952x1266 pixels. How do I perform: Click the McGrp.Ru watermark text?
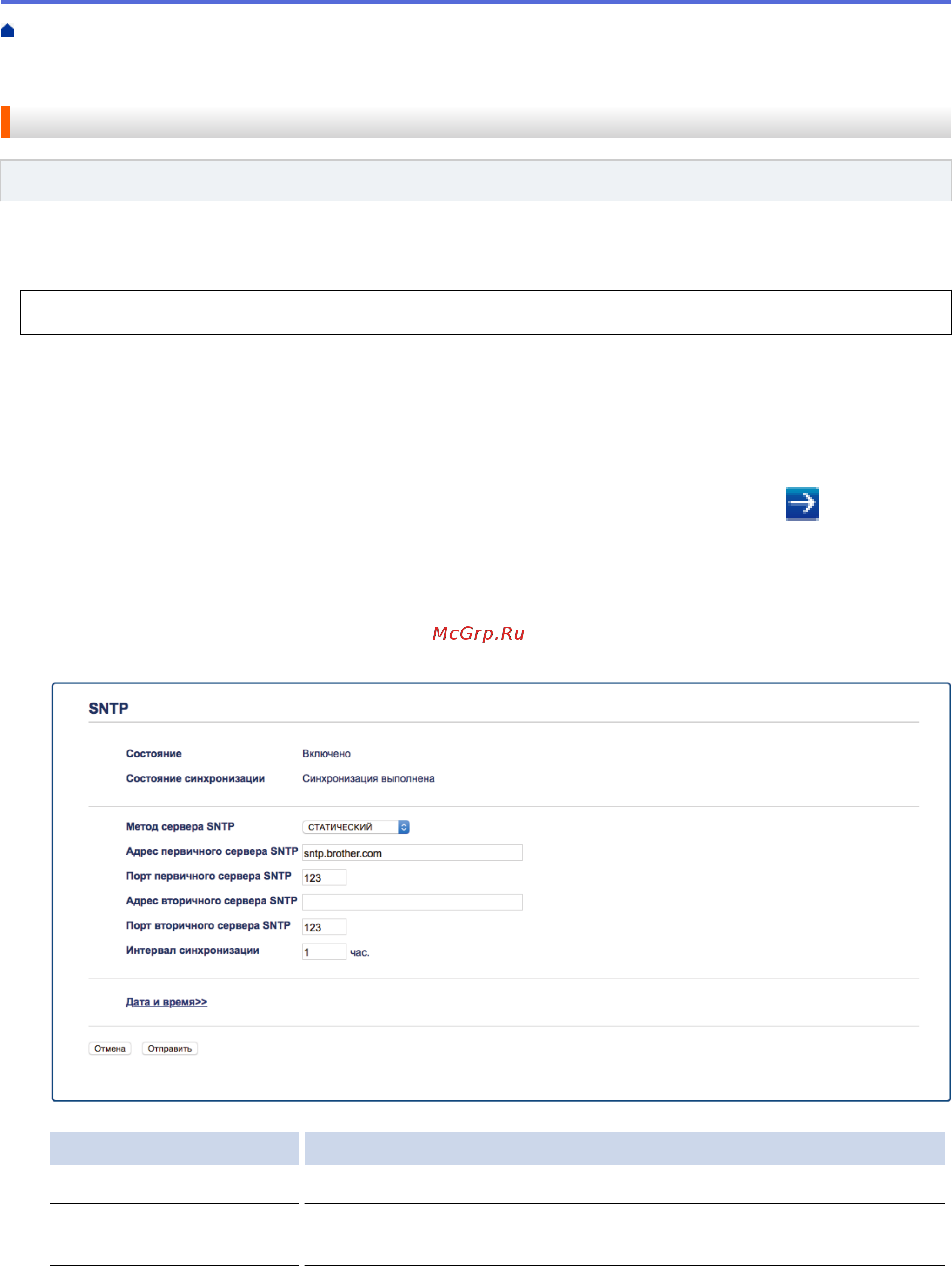[x=478, y=633]
